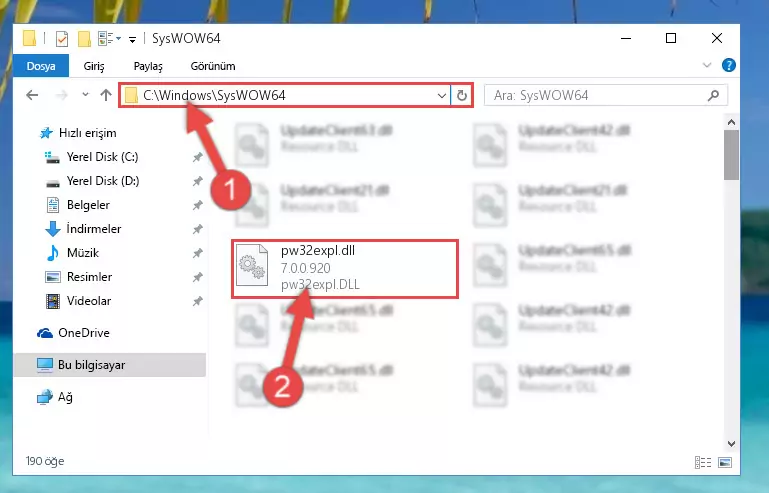Image resolution: width=769 pixels, height=493 pixels.
Task: Click the Ara: SysWOW64 search box
Action: 606,96
